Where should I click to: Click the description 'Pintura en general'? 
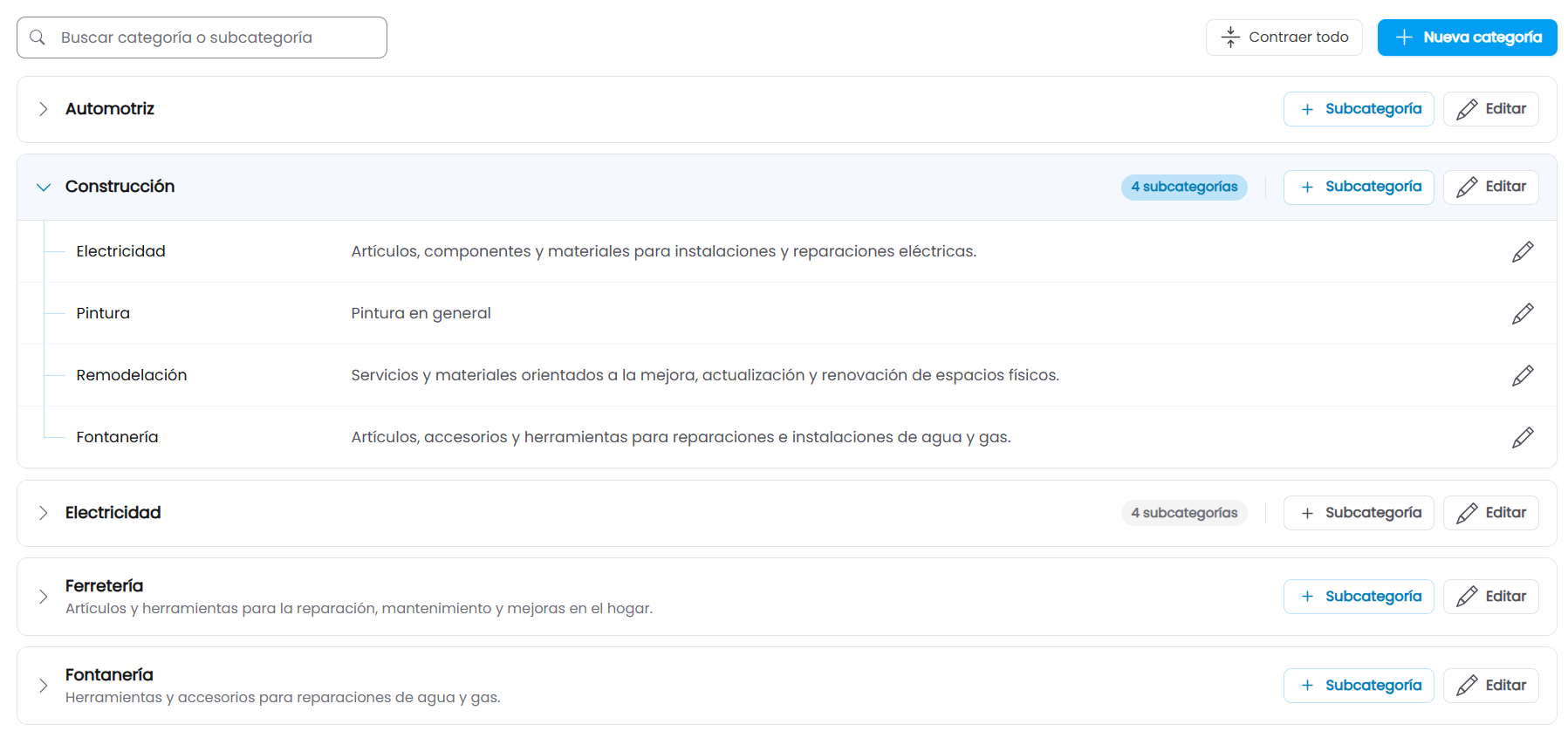click(x=421, y=313)
